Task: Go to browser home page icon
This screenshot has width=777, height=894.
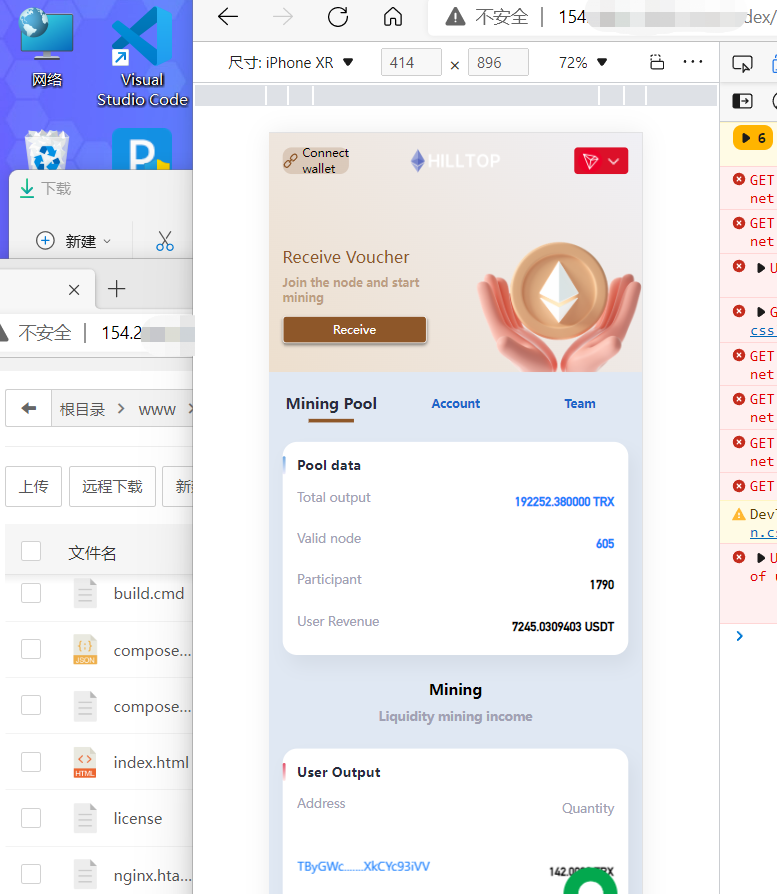Action: click(393, 17)
